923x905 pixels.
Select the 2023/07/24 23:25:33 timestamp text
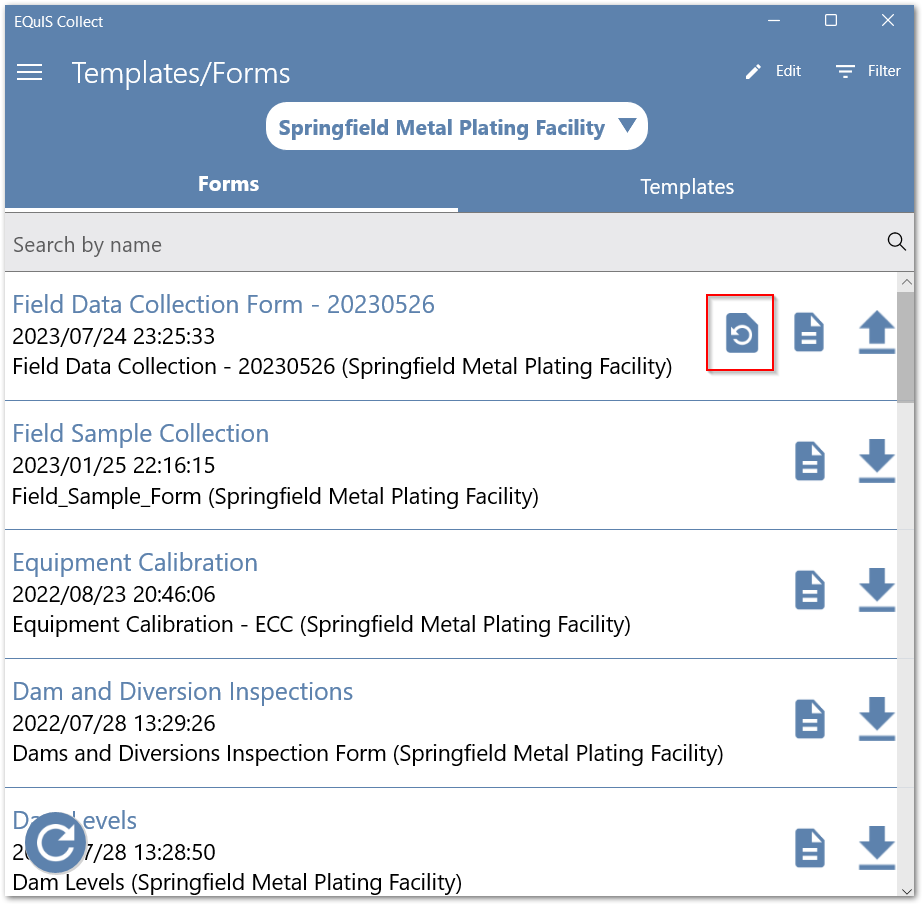point(114,336)
